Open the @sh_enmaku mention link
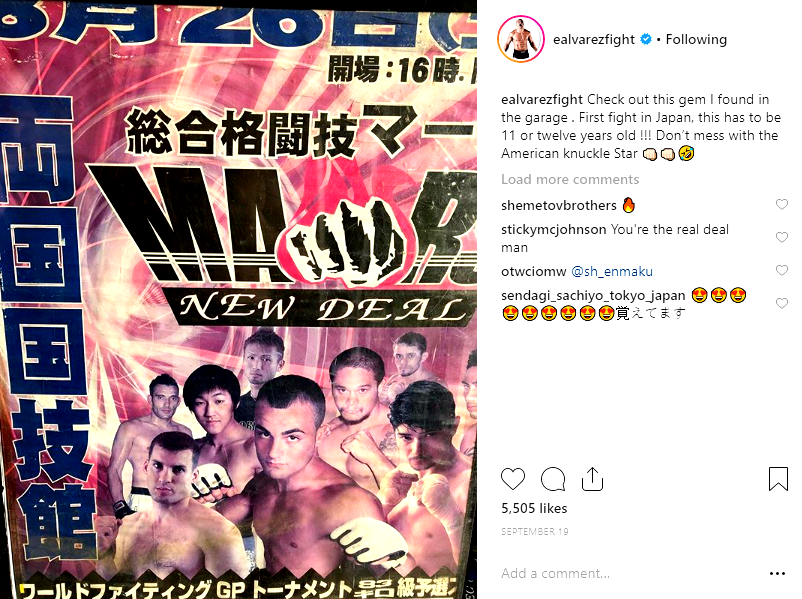 pos(612,271)
